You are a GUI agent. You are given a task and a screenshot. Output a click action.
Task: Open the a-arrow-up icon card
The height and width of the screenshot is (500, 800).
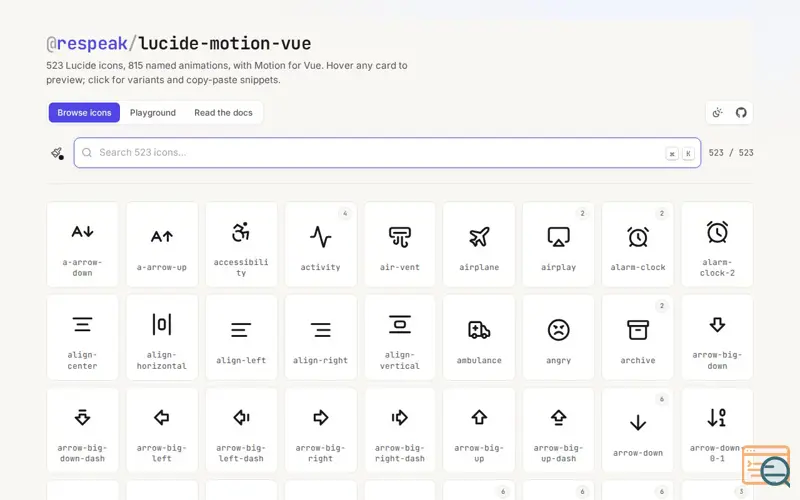pos(162,244)
